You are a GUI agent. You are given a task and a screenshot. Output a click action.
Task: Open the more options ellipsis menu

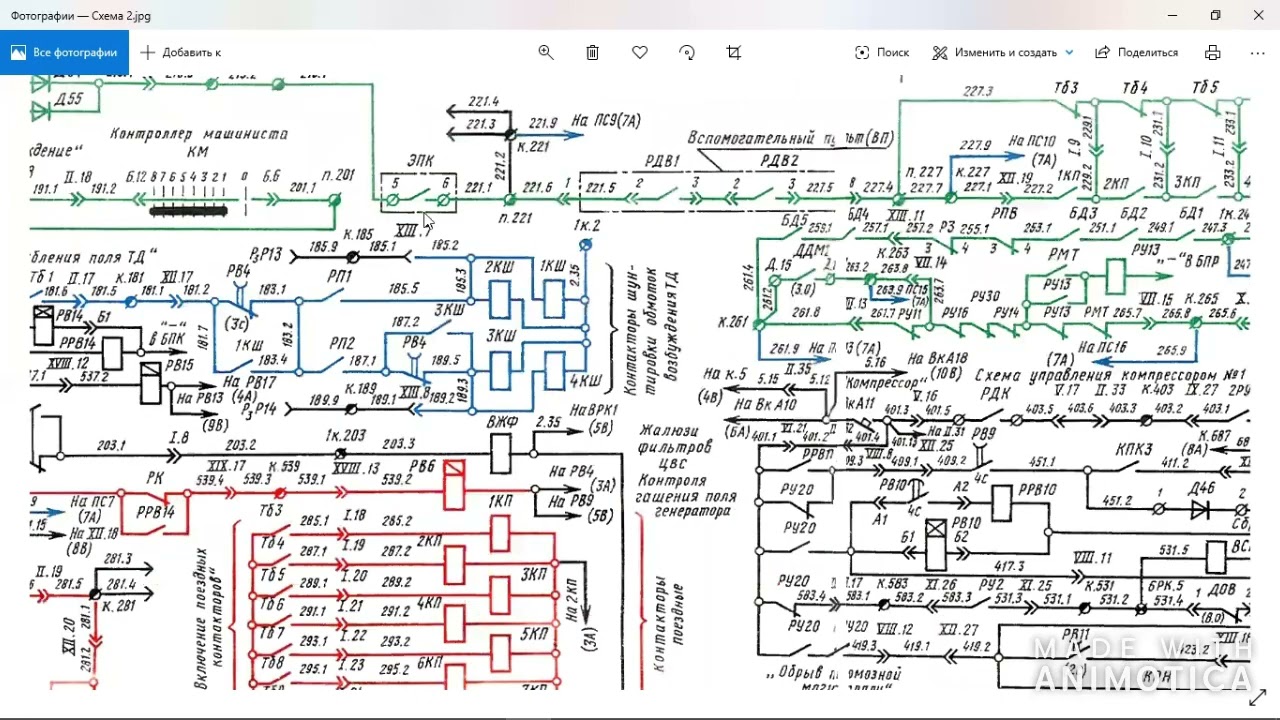click(x=1258, y=52)
